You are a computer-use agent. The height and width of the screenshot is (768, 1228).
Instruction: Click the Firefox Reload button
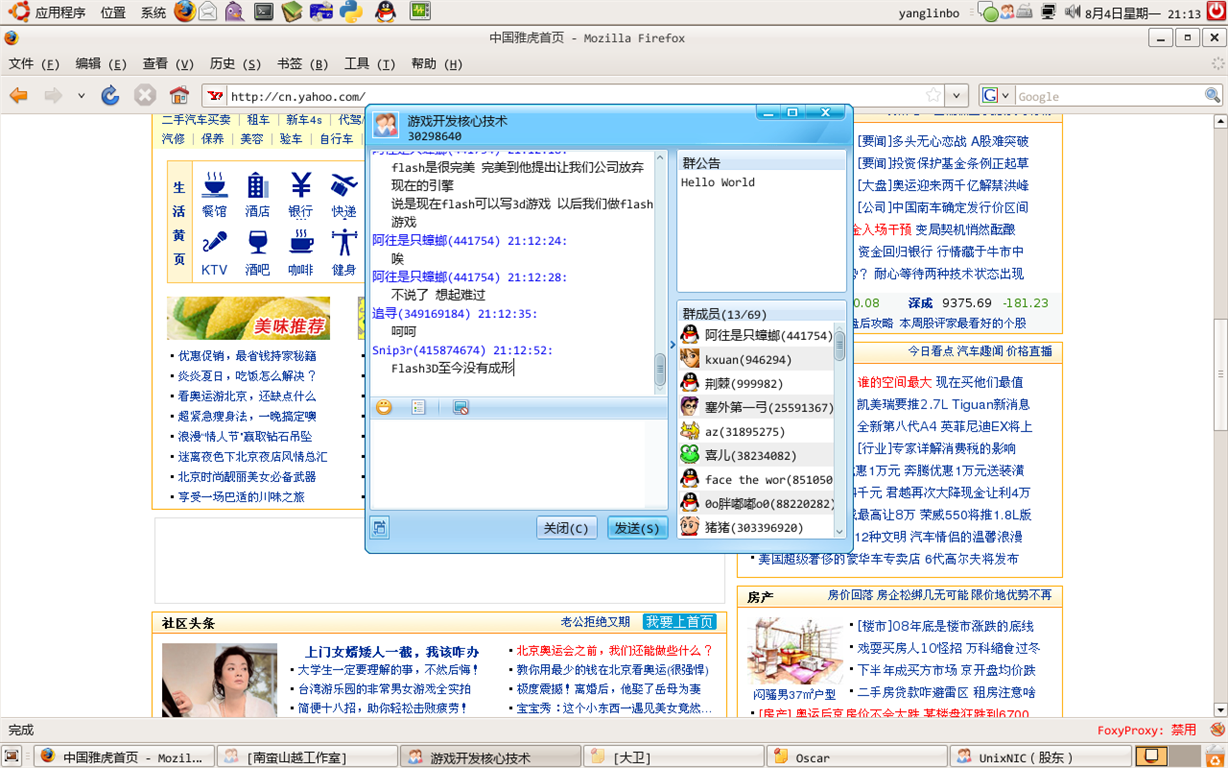click(110, 96)
